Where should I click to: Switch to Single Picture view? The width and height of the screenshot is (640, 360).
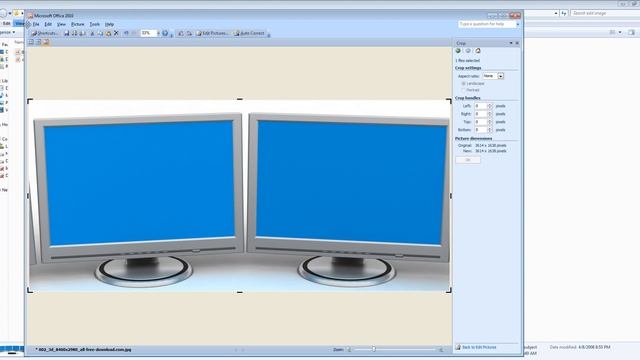point(46,42)
